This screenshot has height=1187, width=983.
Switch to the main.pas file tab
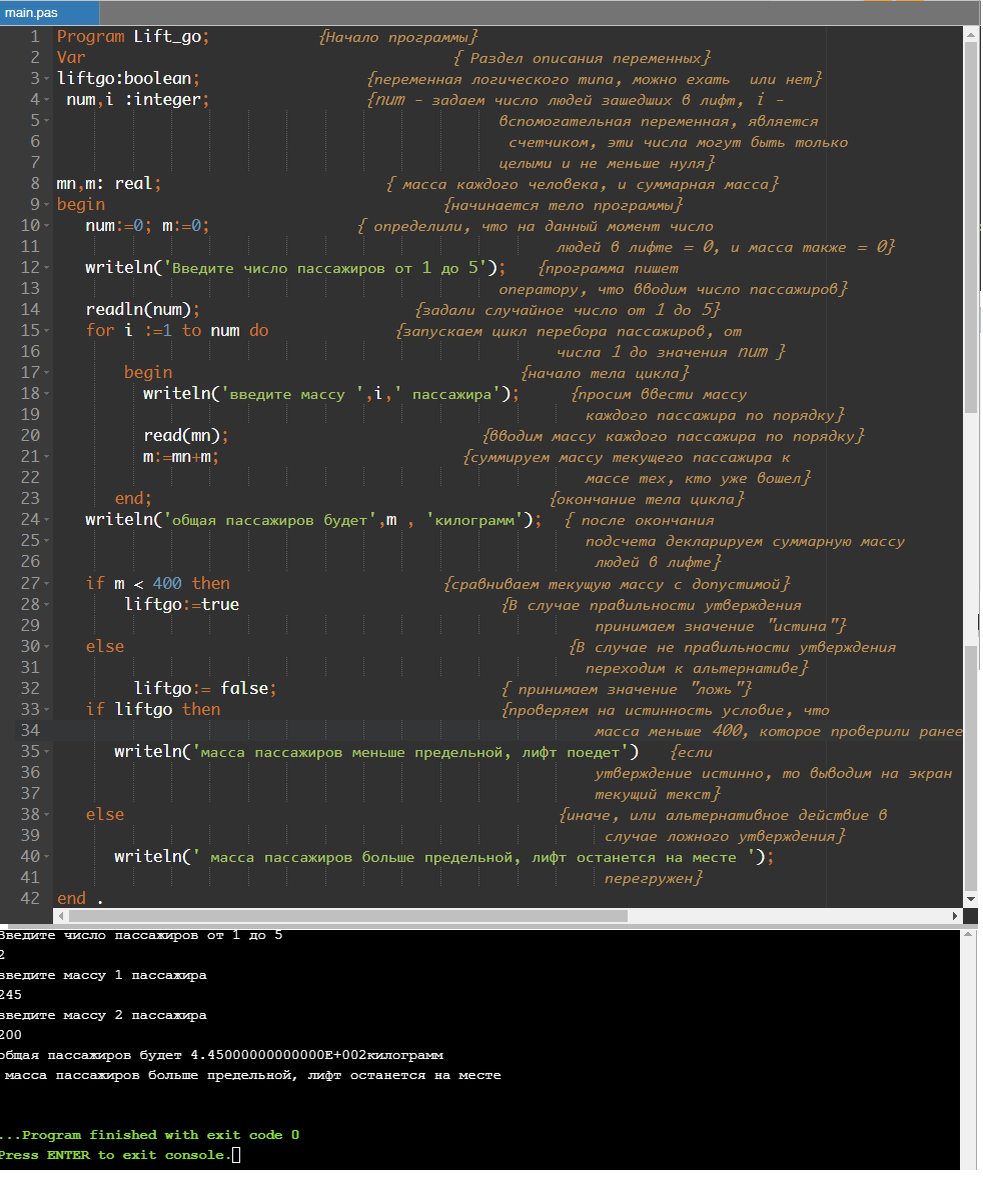tap(49, 13)
